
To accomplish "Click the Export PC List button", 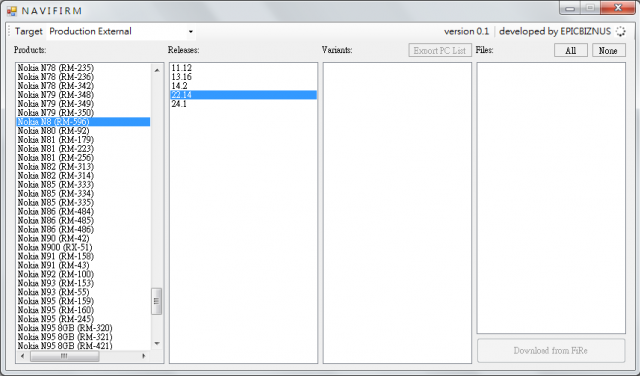I will coord(440,51).
